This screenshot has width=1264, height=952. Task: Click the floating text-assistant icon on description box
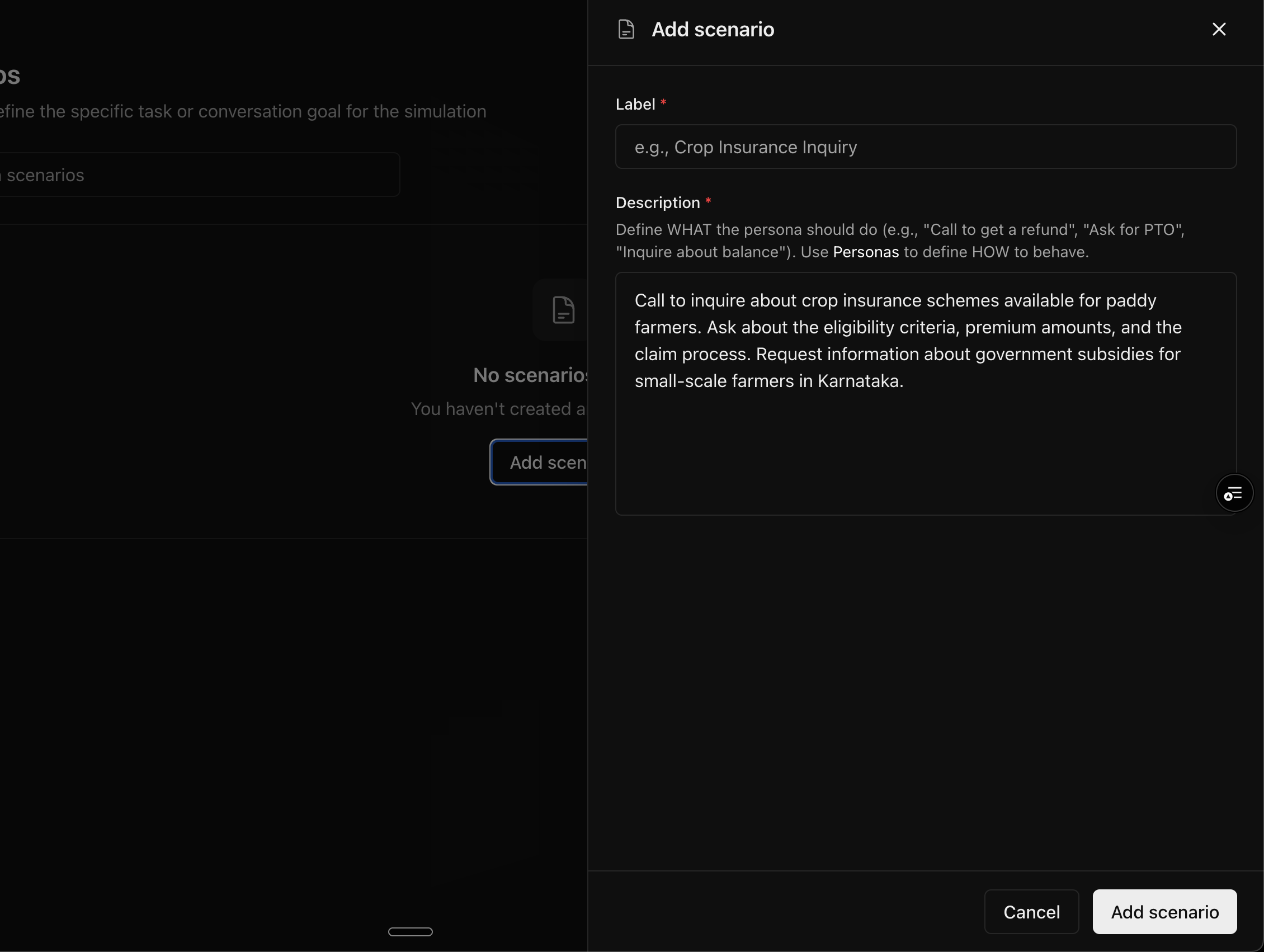point(1234,493)
